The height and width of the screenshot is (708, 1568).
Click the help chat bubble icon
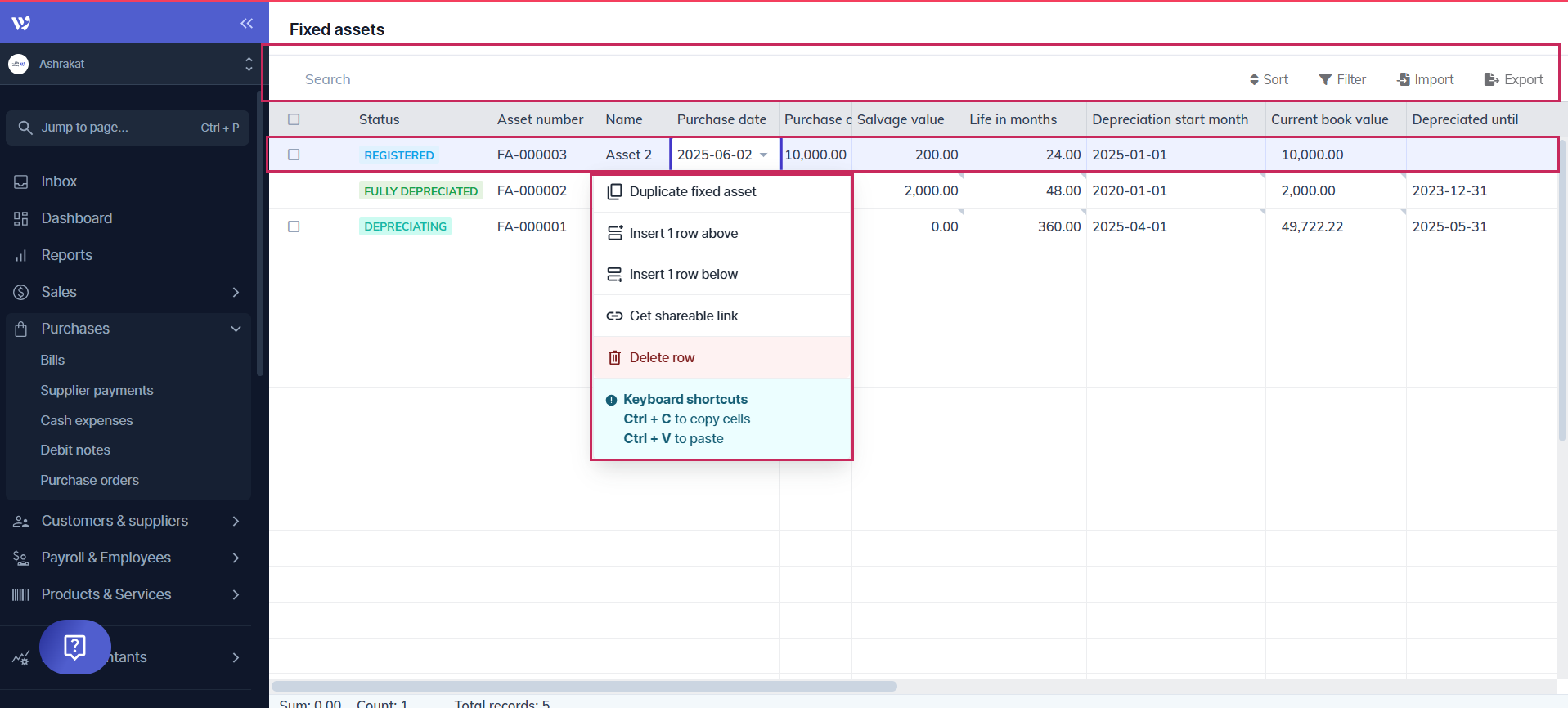[74, 647]
